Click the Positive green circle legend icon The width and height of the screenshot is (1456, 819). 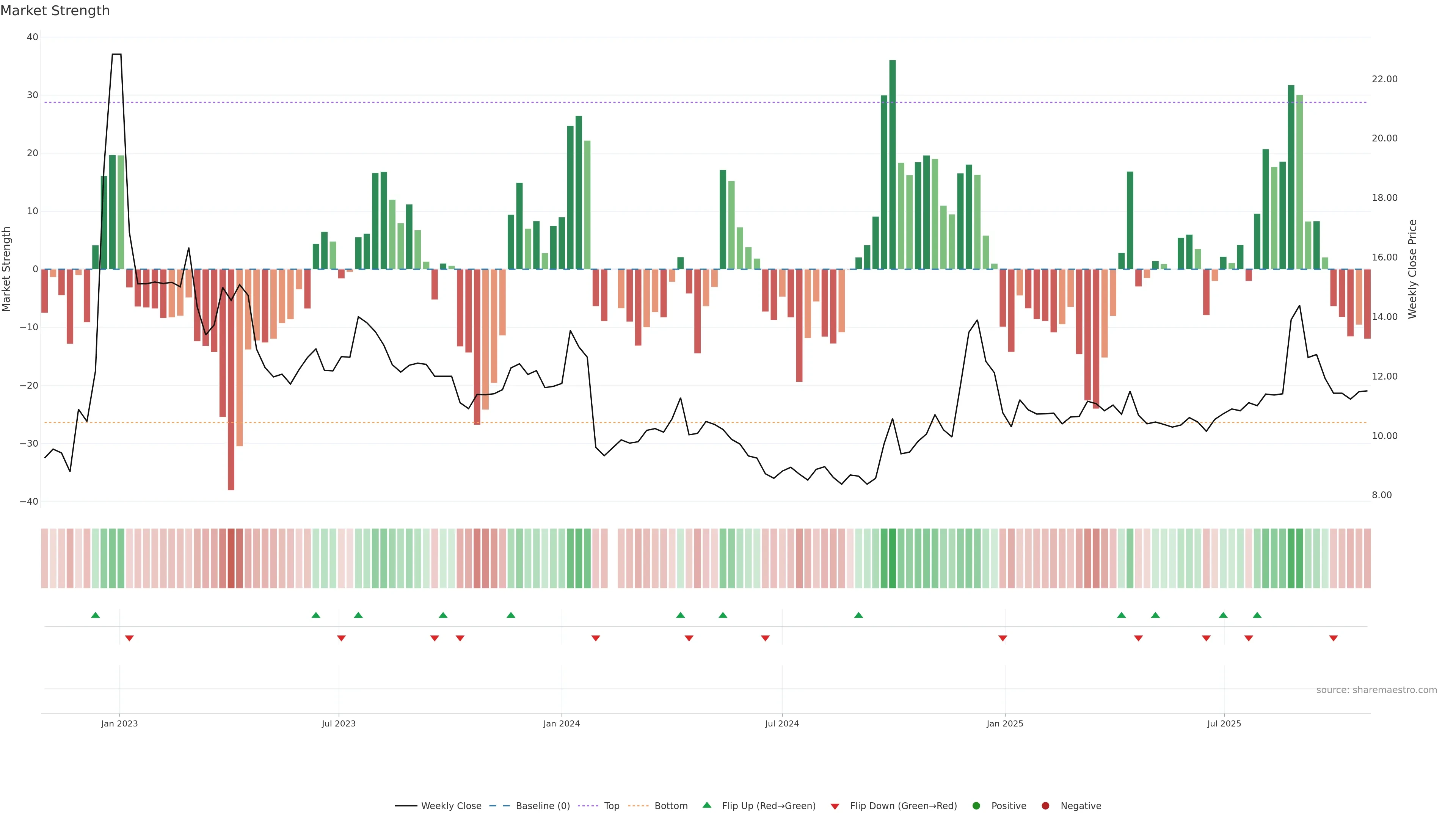[x=976, y=805]
